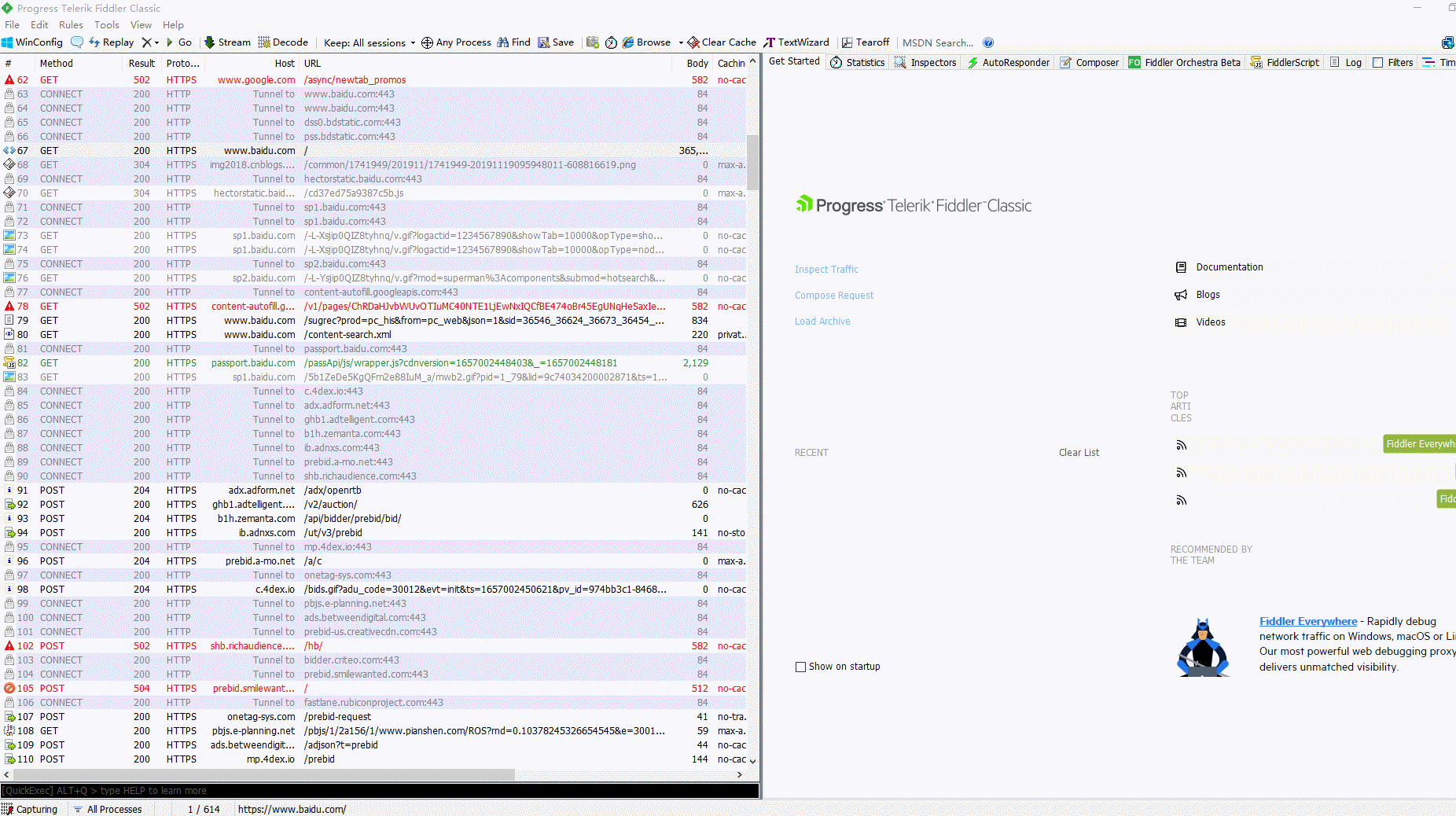Click the Inspect Traffic link
The image size is (1456, 816).
point(826,269)
